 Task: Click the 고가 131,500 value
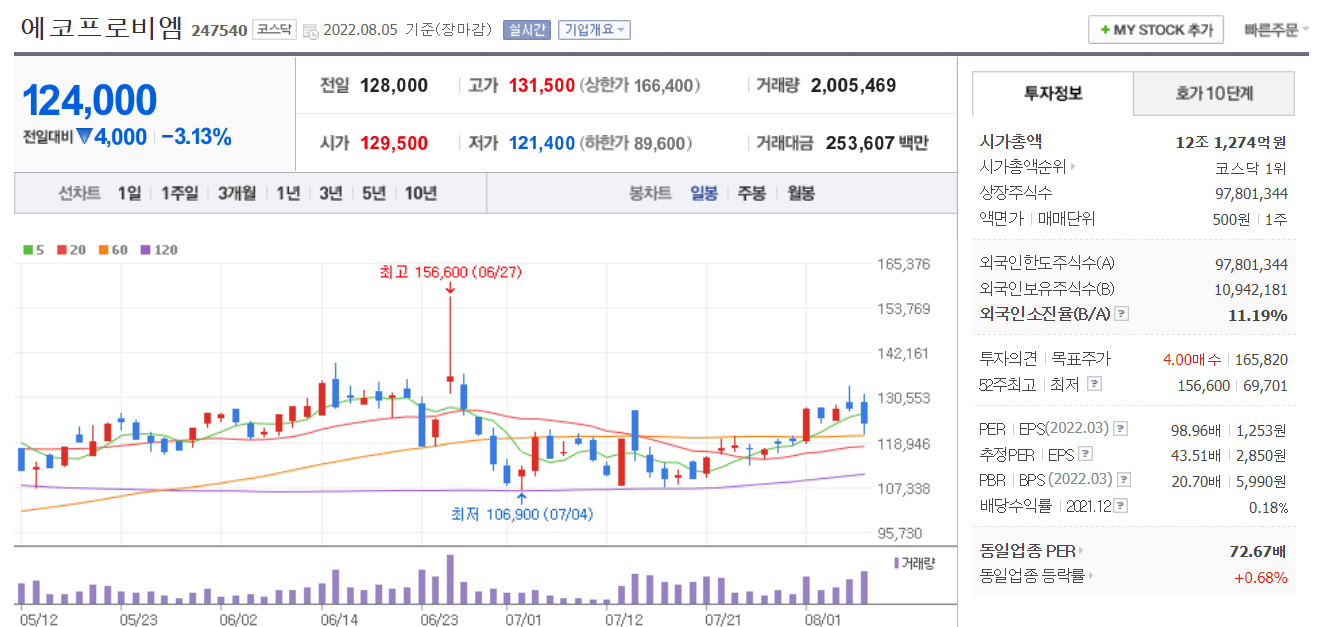click(541, 86)
